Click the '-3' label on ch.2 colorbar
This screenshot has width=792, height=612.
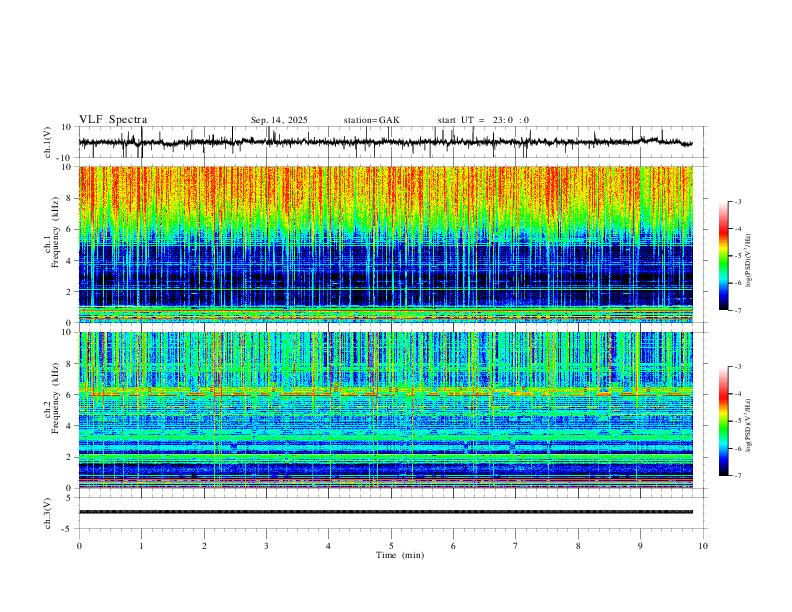click(x=738, y=367)
